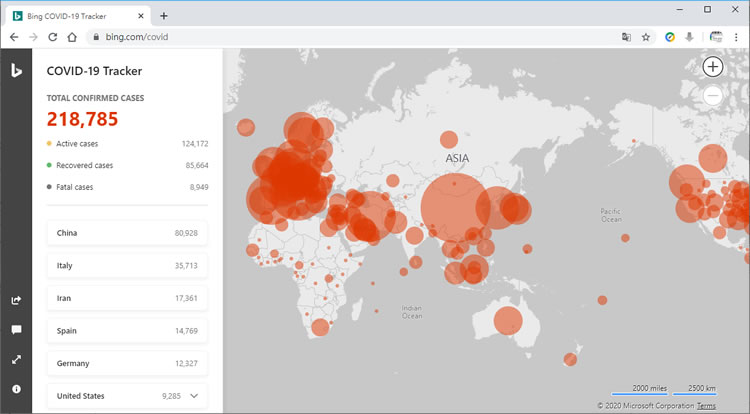Open Chrome's three-dot menu

tap(736, 37)
